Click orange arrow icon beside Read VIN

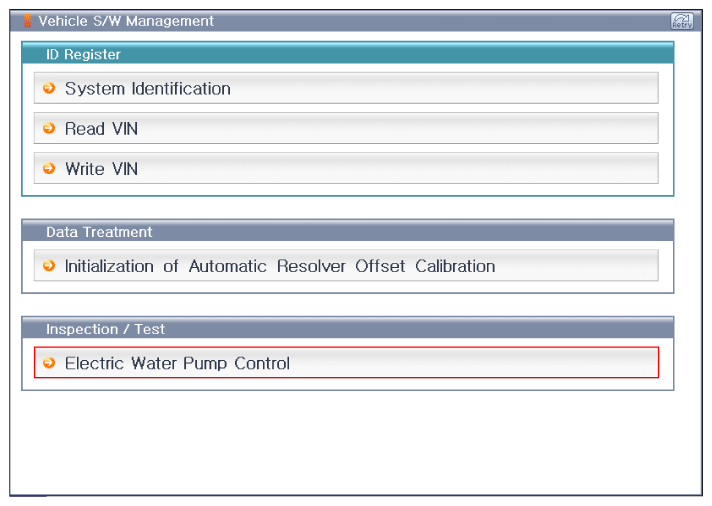[x=49, y=129]
